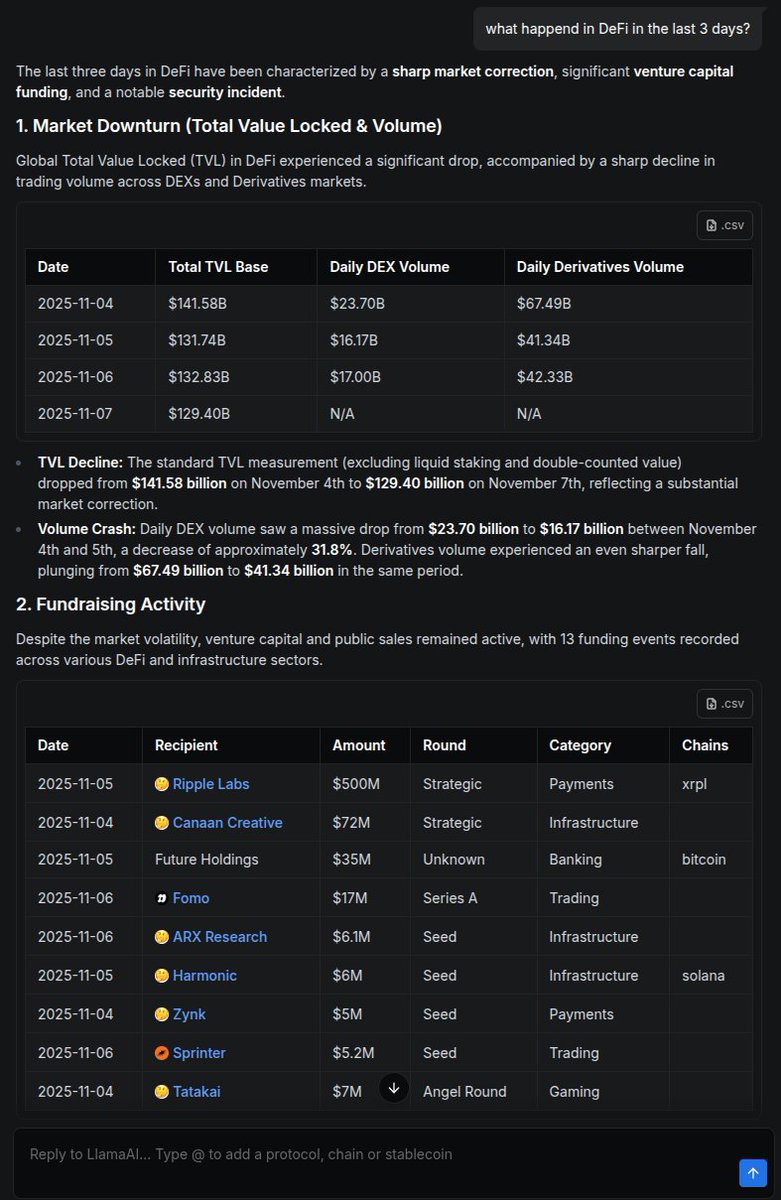Screen dimensions: 781x1200
Task: Click the Tatakai logo icon
Action: coord(161,1091)
